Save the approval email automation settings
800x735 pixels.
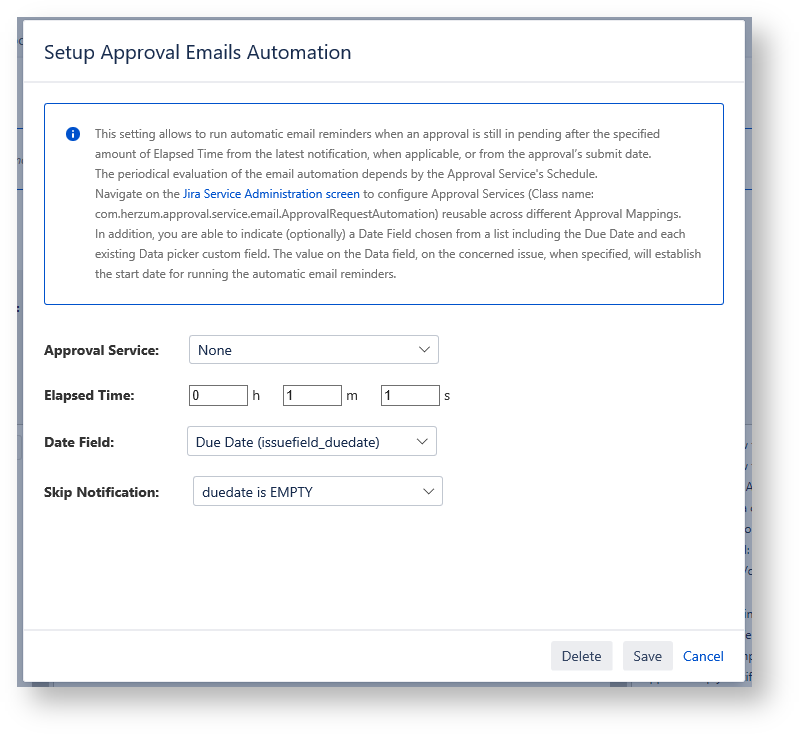(x=647, y=656)
